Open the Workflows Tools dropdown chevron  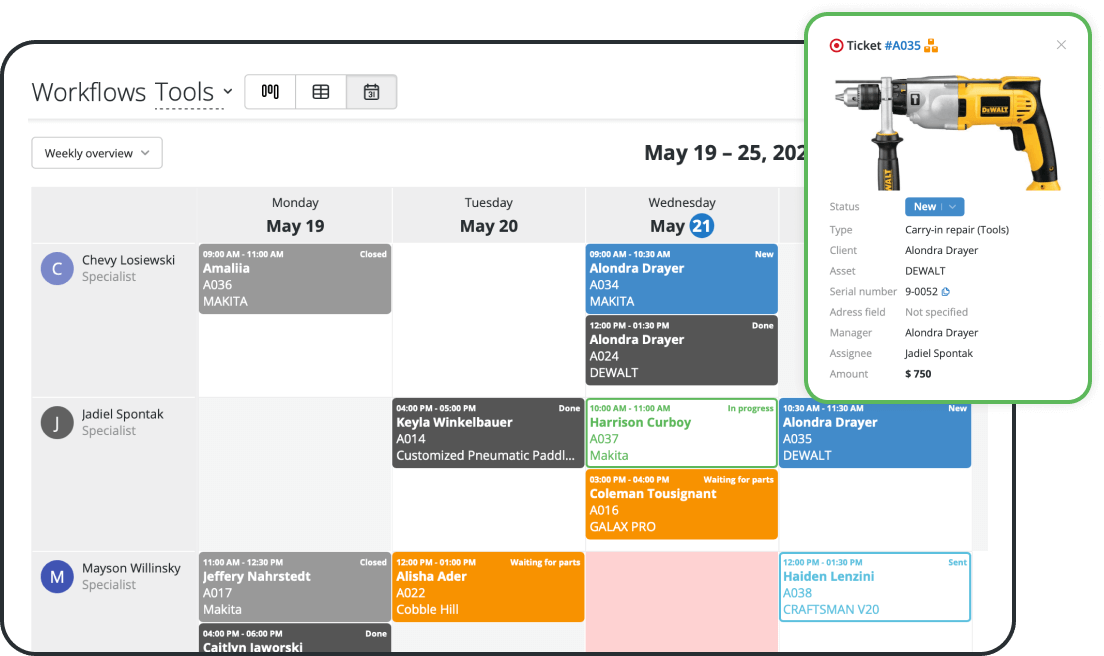coord(229,91)
